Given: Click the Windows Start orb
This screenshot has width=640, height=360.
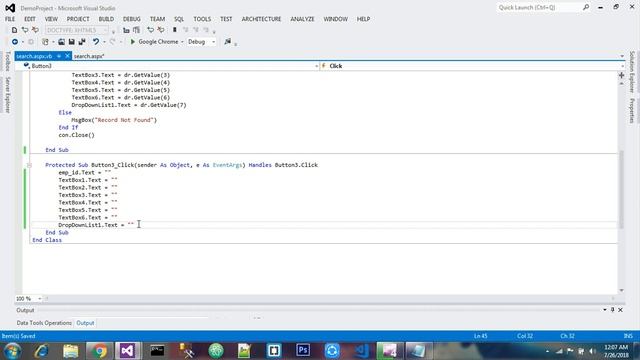Looking at the screenshot, I should tap(12, 351).
